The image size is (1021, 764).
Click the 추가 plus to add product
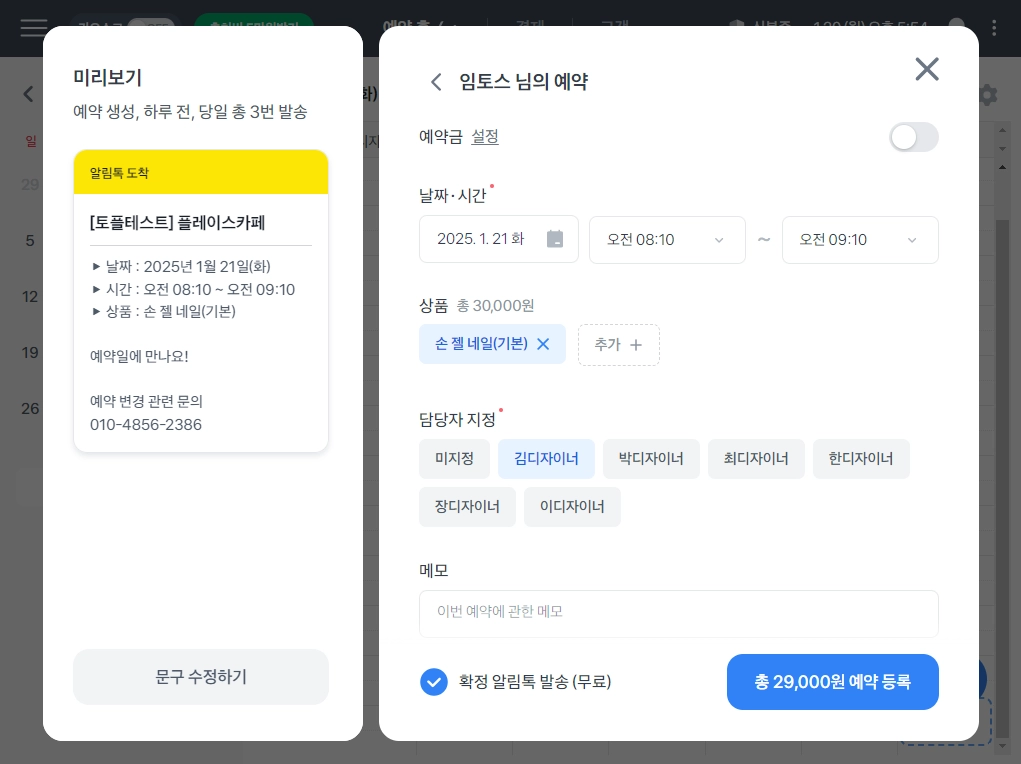619,344
